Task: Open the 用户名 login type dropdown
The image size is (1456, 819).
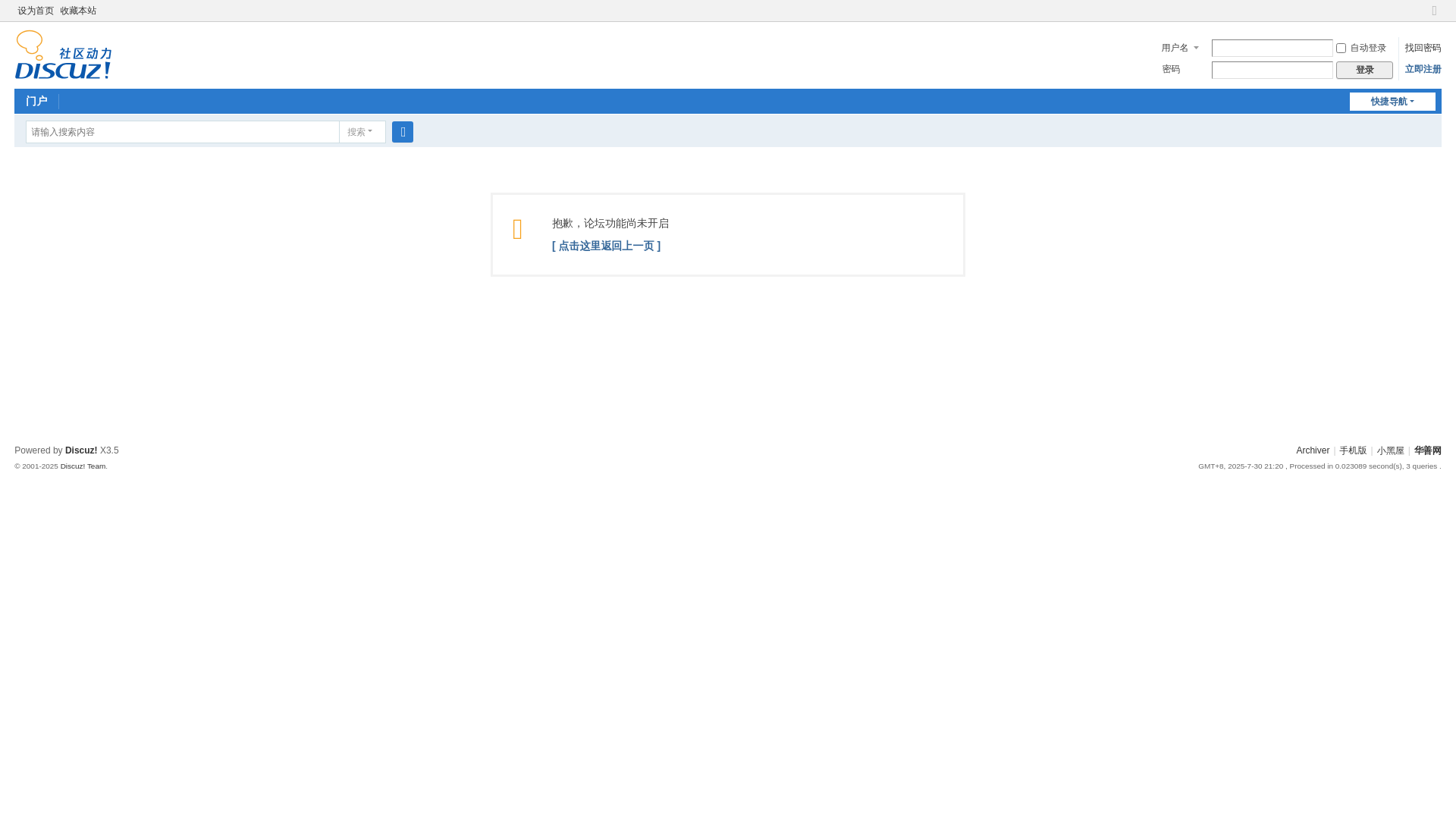Action: click(x=1180, y=48)
